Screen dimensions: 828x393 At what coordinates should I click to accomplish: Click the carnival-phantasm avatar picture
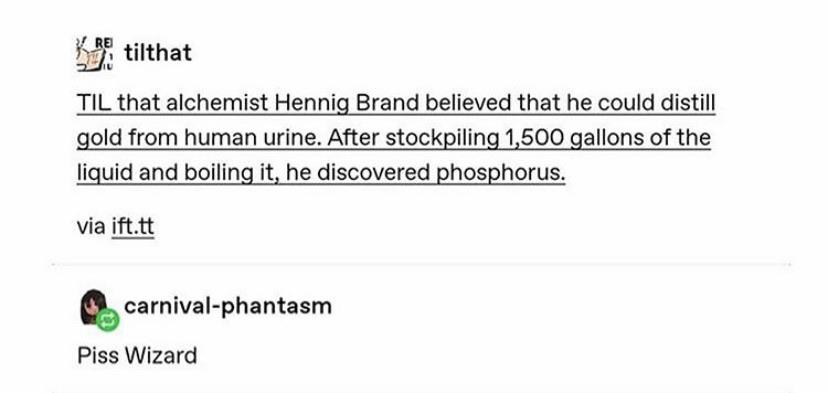click(93, 306)
